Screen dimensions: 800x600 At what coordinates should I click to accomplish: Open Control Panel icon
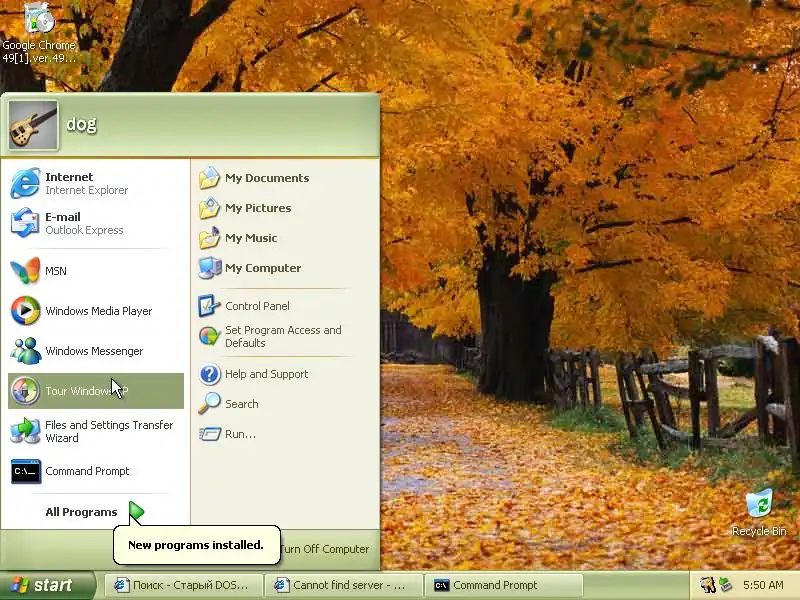[x=209, y=306]
